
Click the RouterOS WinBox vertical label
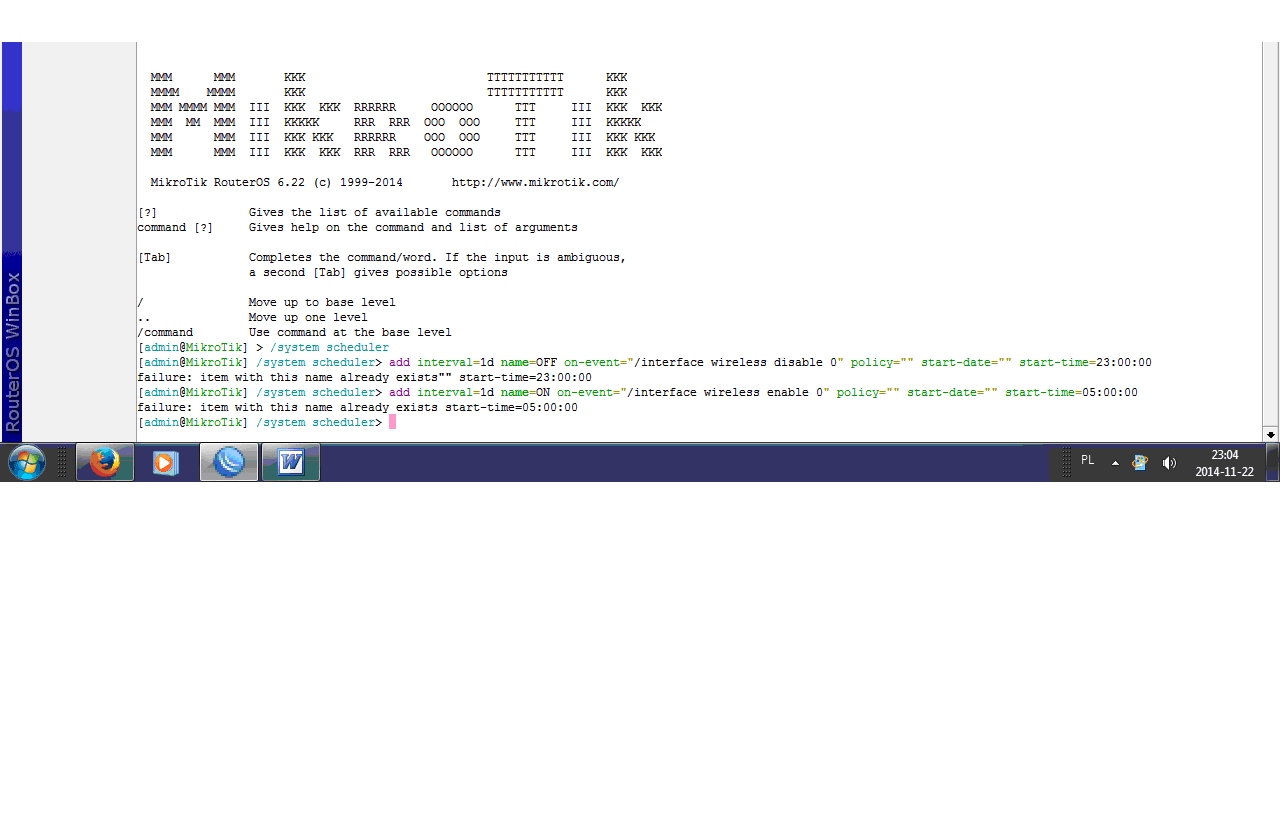point(12,351)
